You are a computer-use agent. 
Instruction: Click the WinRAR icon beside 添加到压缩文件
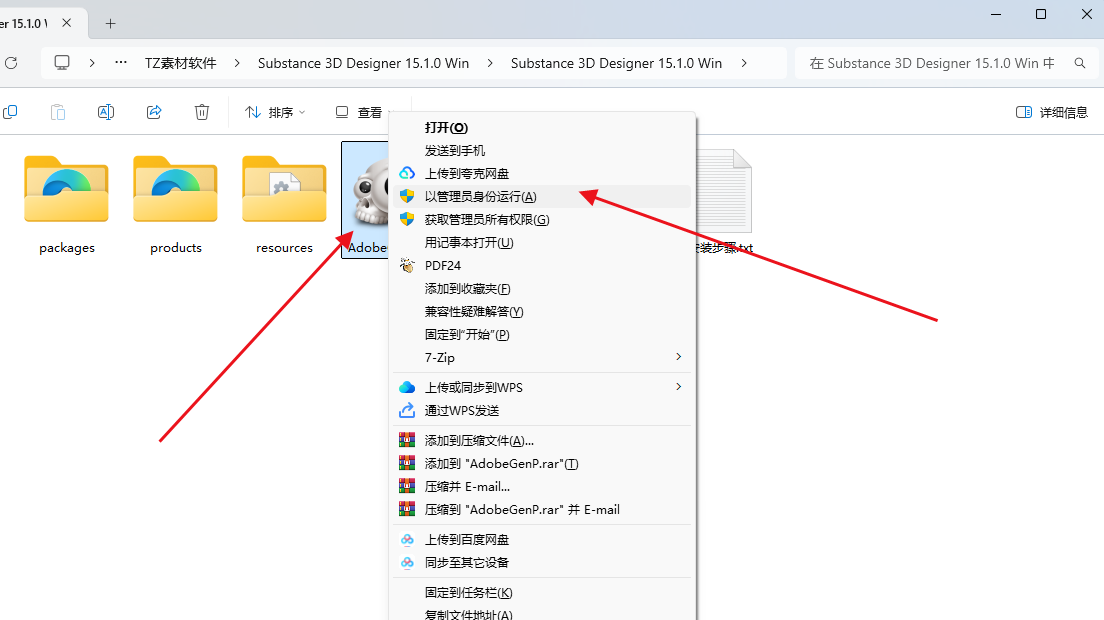[406, 439]
